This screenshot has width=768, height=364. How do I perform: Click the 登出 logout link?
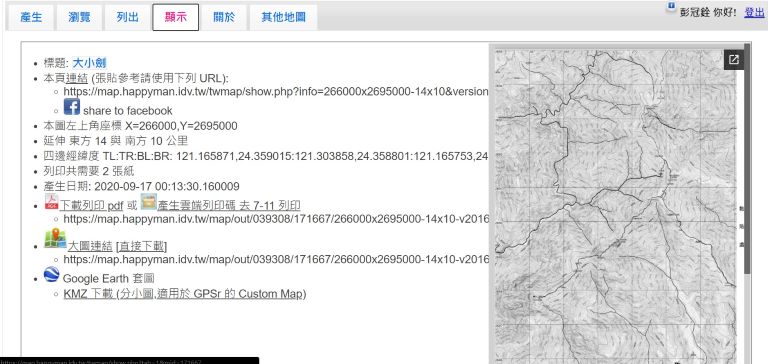tap(754, 13)
